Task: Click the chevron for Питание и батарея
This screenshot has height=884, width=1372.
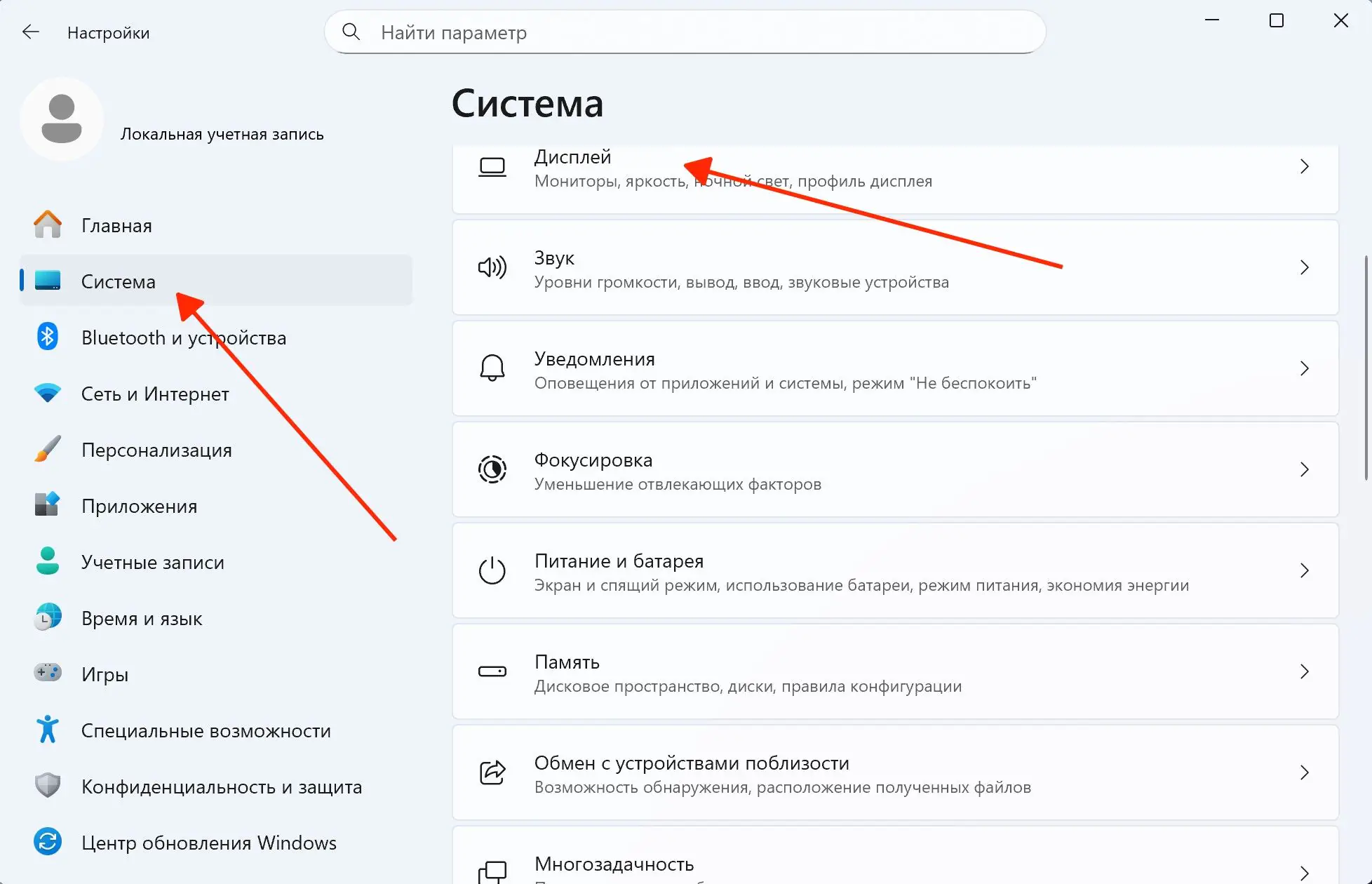Action: click(x=1304, y=570)
